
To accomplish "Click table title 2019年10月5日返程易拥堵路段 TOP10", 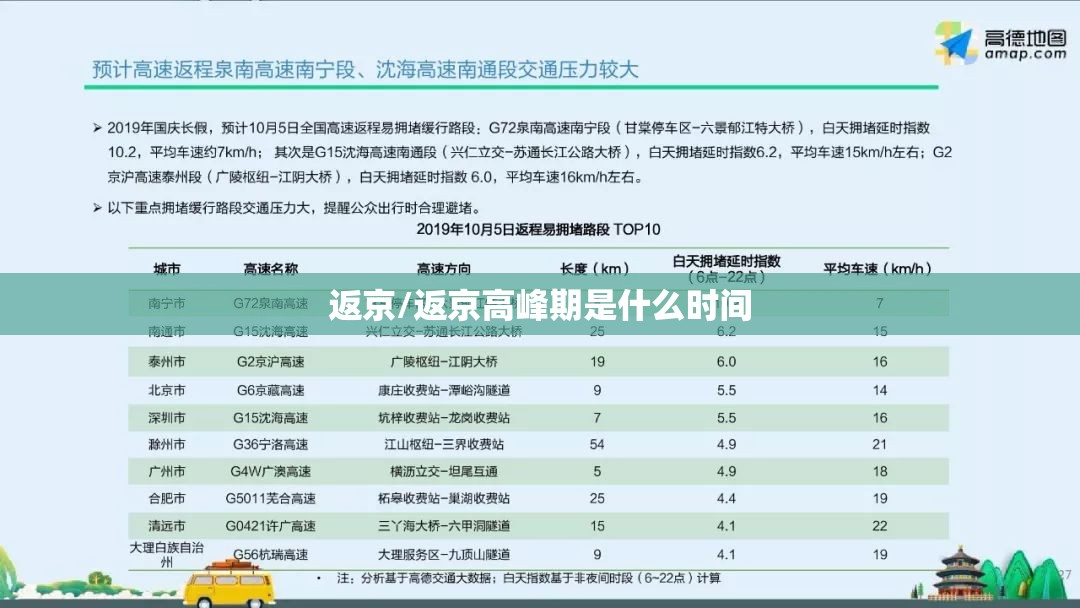I will tap(539, 229).
